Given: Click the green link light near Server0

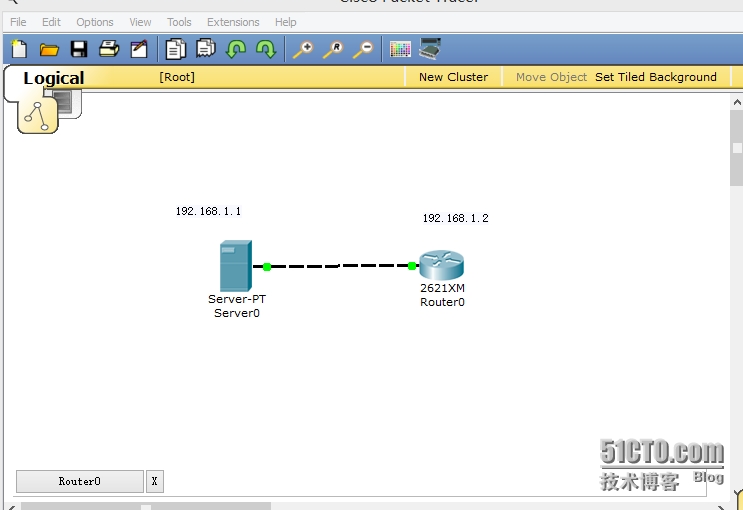Looking at the screenshot, I should coord(267,267).
